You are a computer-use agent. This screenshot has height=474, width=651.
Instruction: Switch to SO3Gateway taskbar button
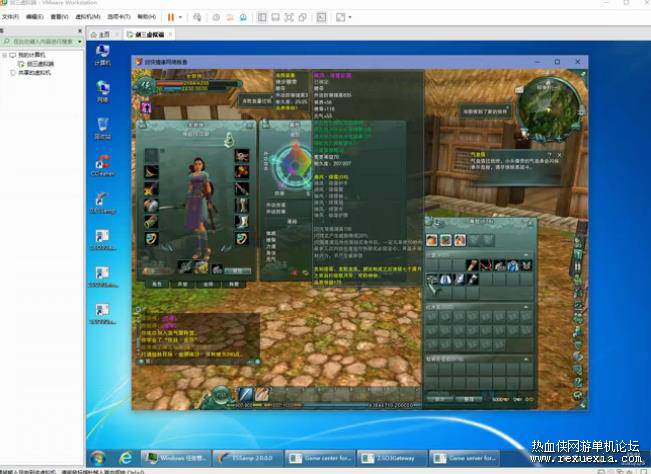pyautogui.click(x=392, y=458)
